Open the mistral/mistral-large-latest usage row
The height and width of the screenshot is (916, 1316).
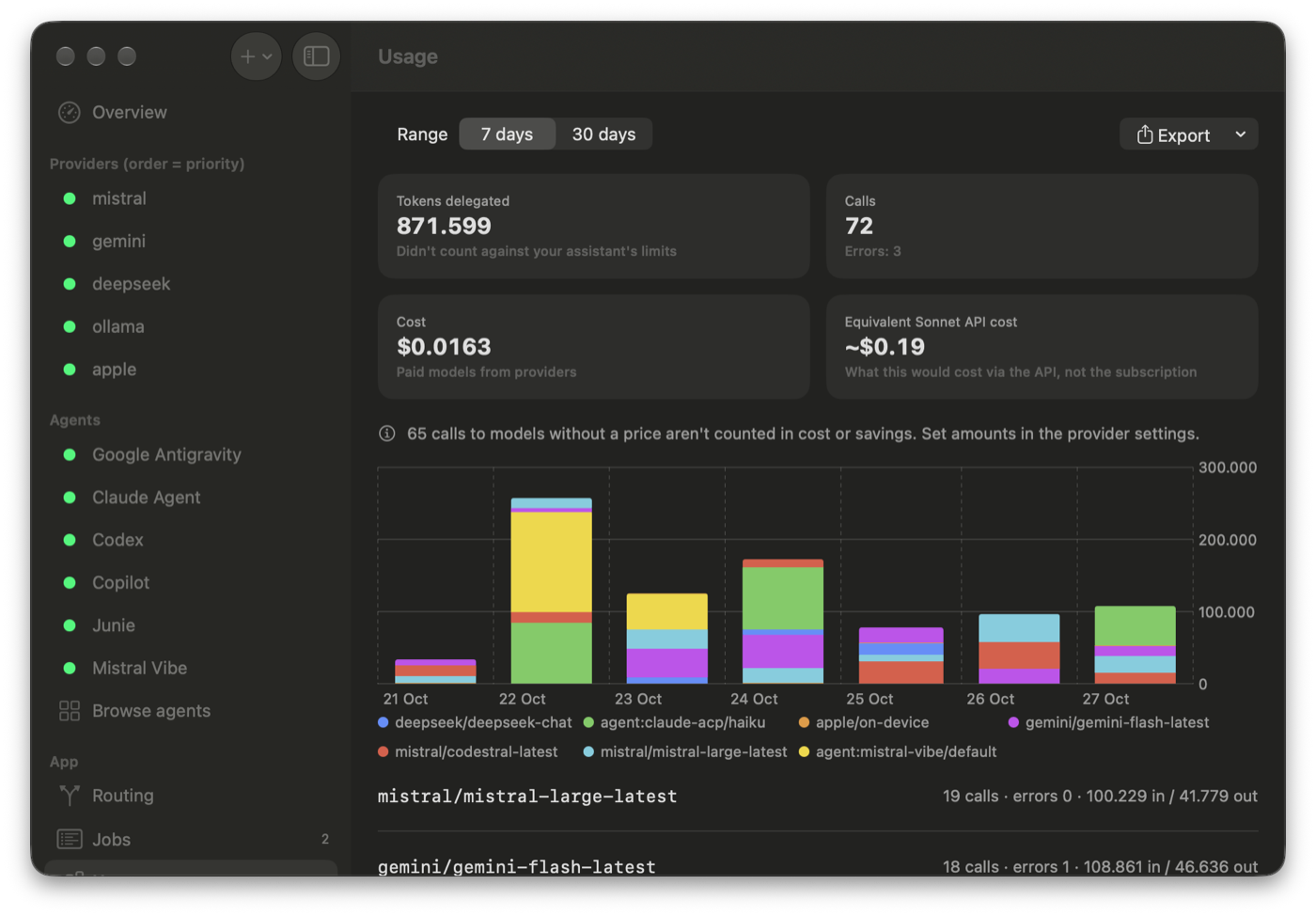tap(818, 797)
